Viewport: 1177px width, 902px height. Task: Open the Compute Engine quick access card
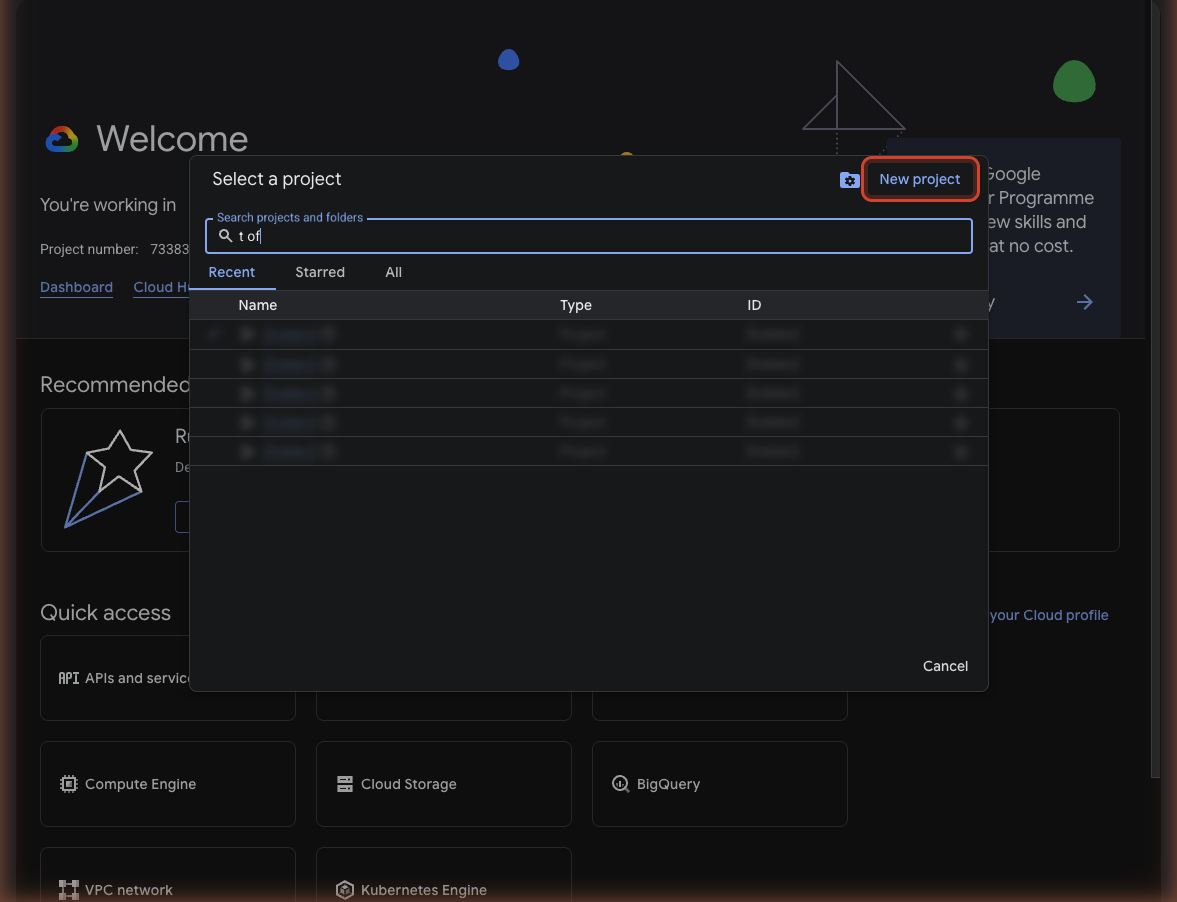point(167,784)
